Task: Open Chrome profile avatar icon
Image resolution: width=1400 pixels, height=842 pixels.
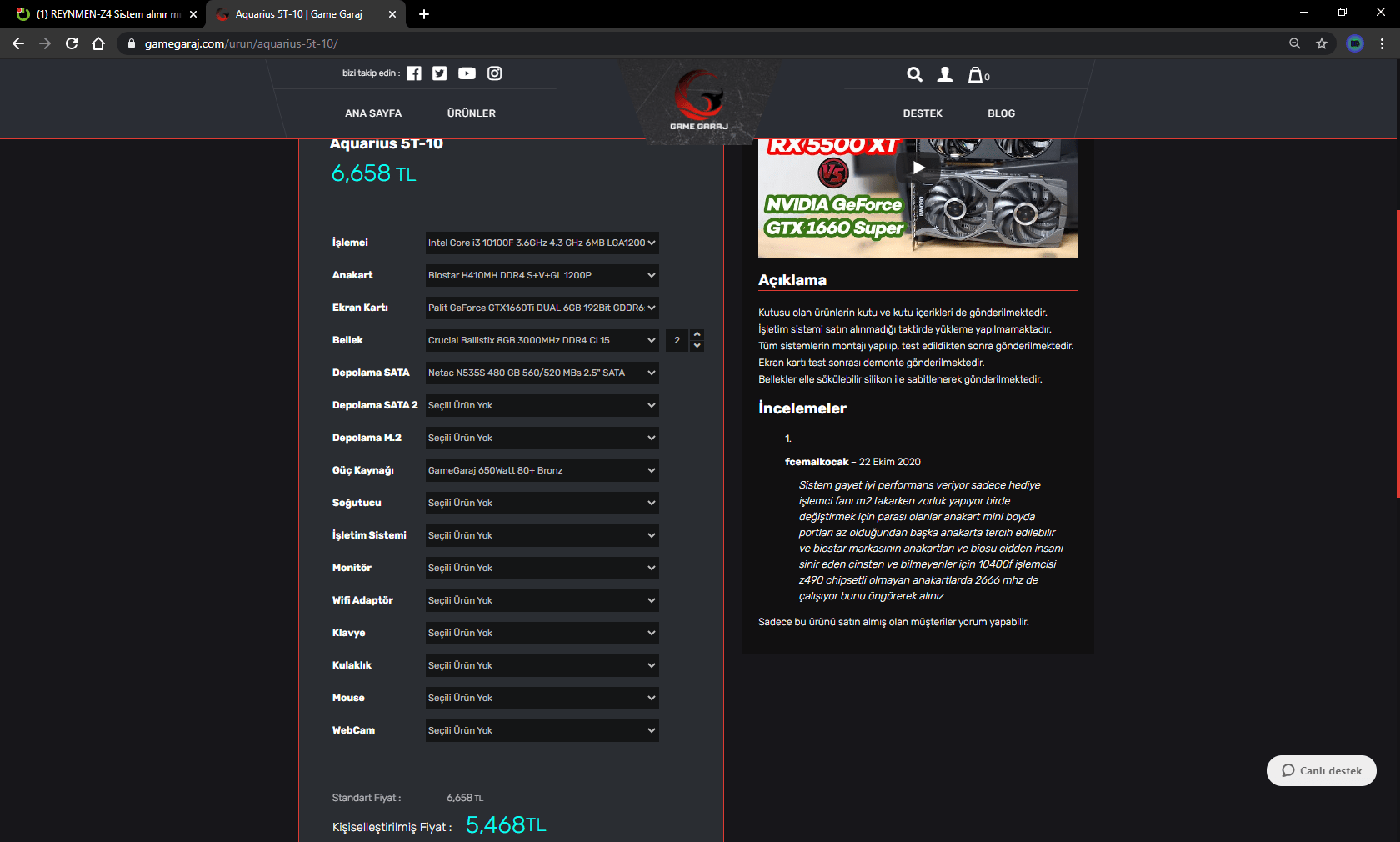Action: pos(1355,43)
